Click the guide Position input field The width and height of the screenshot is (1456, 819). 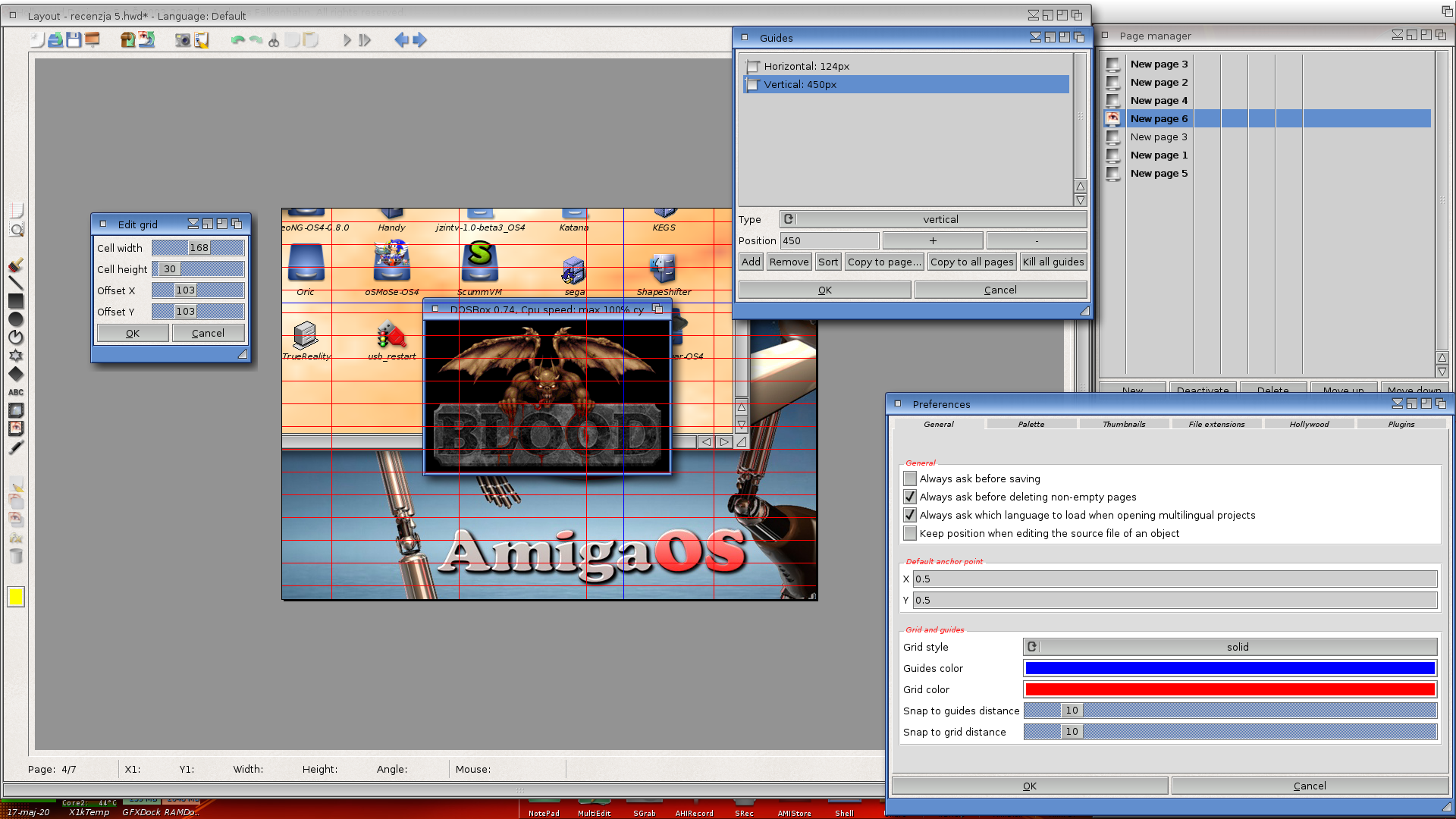pos(830,240)
